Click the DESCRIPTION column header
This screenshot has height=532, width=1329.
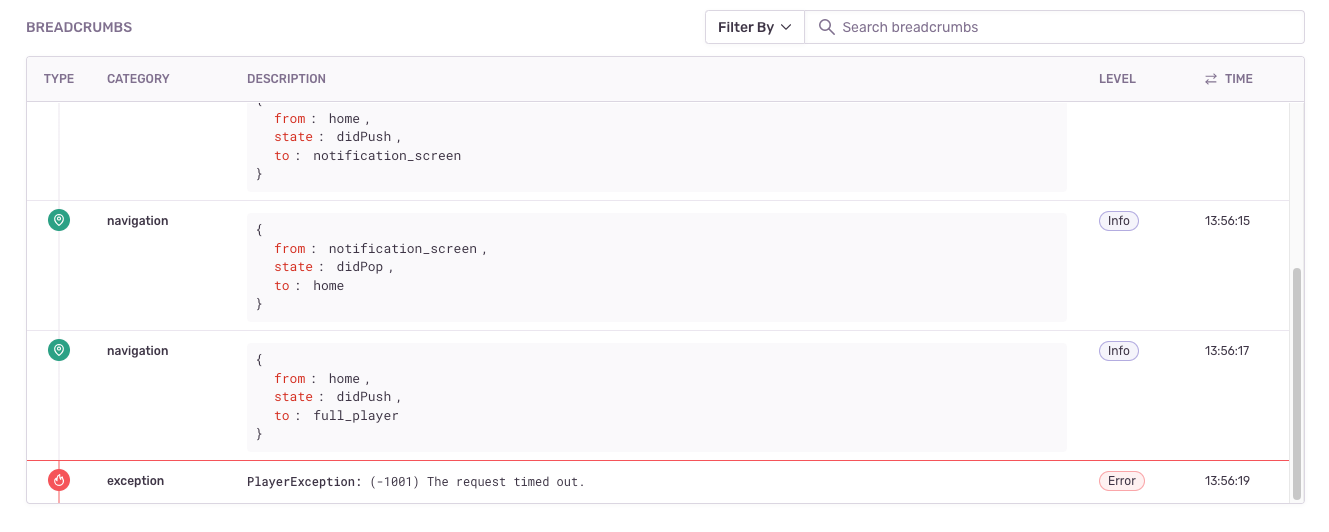(286, 79)
